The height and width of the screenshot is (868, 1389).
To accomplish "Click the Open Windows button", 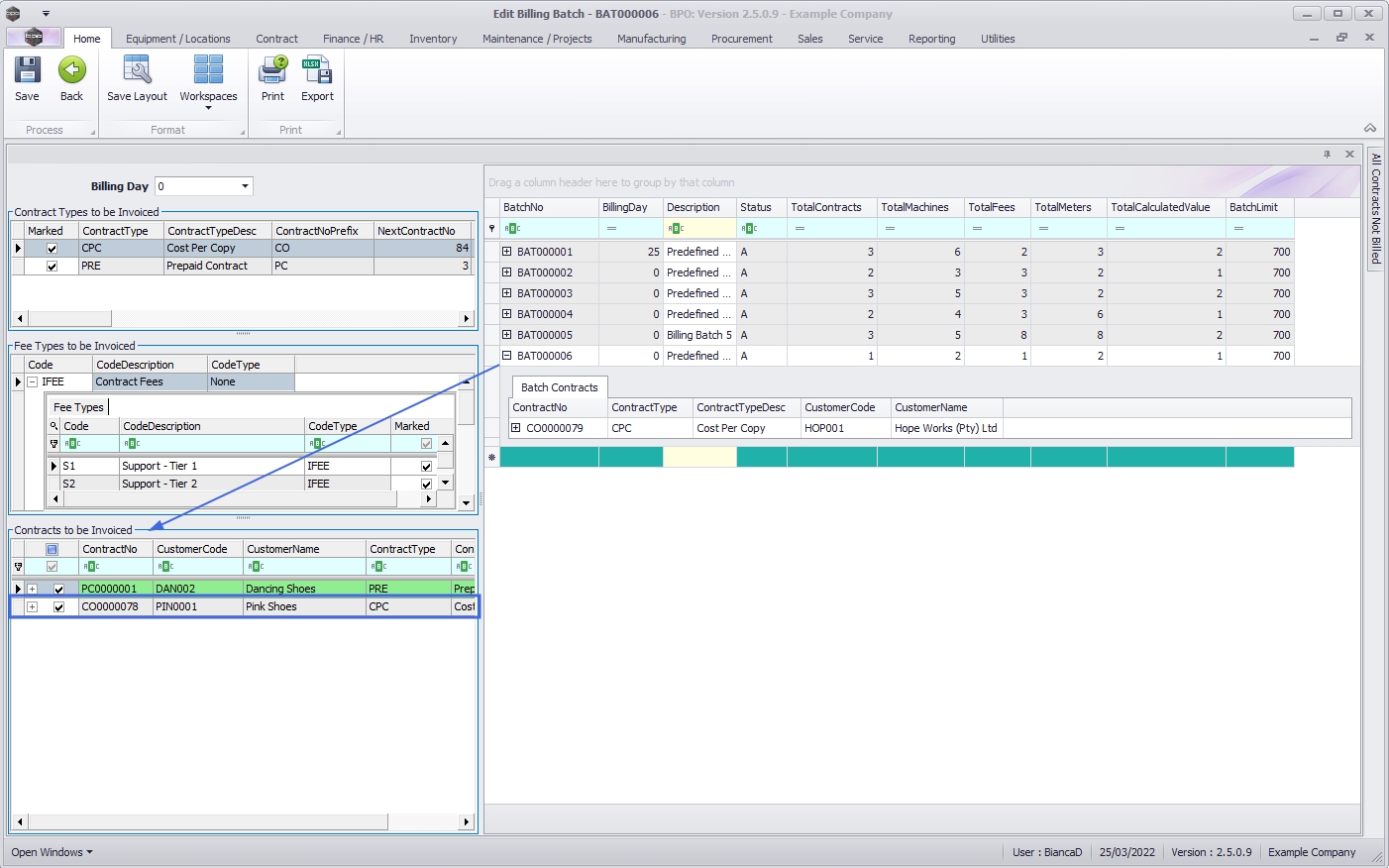I will (x=52, y=852).
